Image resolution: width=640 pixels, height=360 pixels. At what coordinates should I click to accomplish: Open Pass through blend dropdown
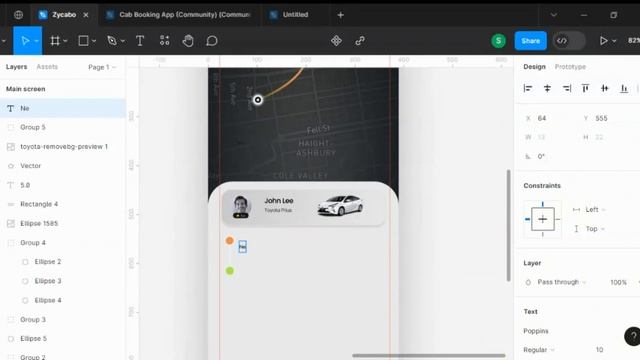click(x=562, y=282)
